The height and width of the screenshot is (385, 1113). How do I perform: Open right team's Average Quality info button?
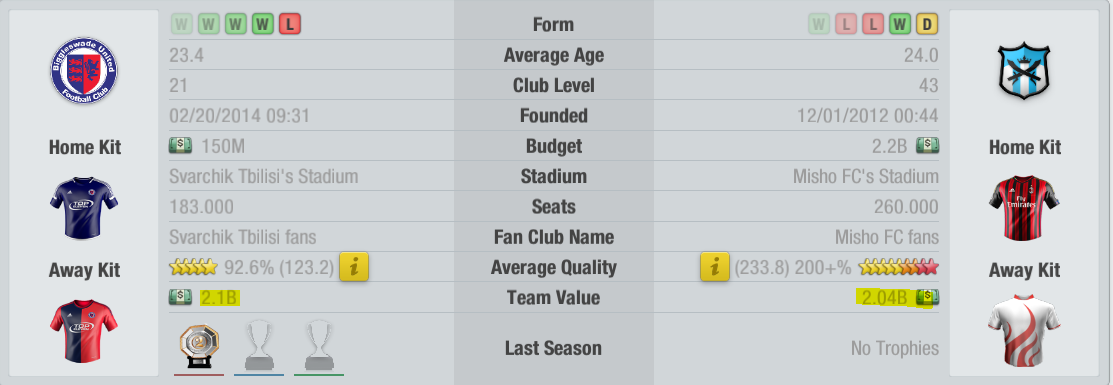[715, 267]
